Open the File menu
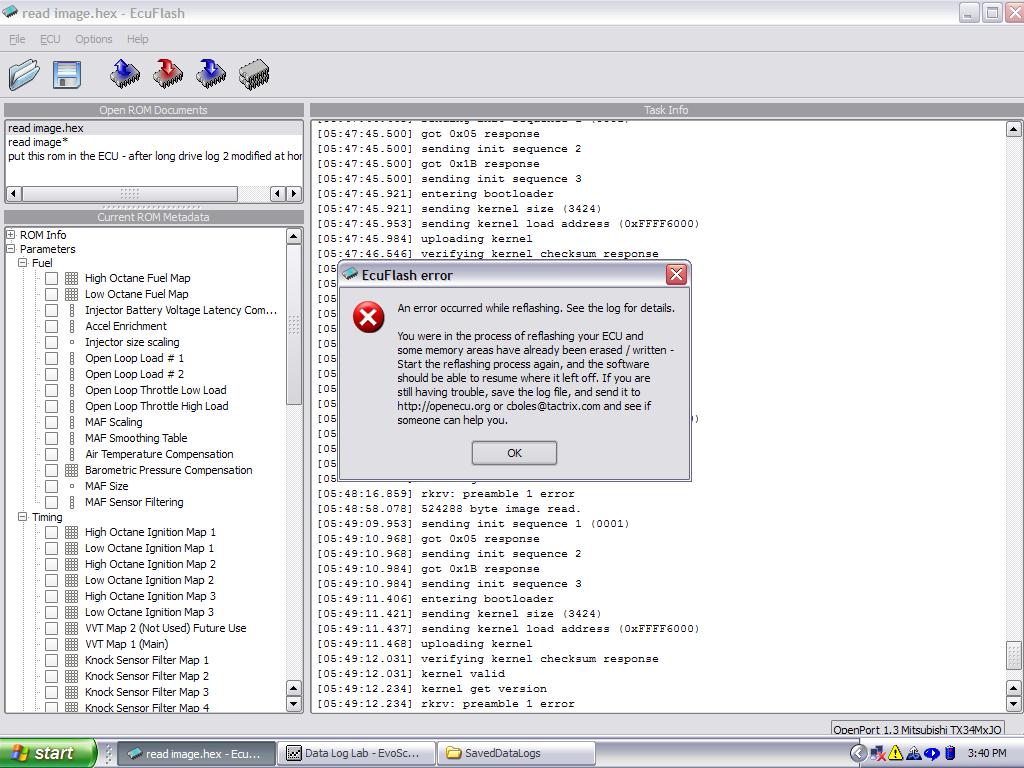Viewport: 1024px width, 768px height. tap(17, 39)
